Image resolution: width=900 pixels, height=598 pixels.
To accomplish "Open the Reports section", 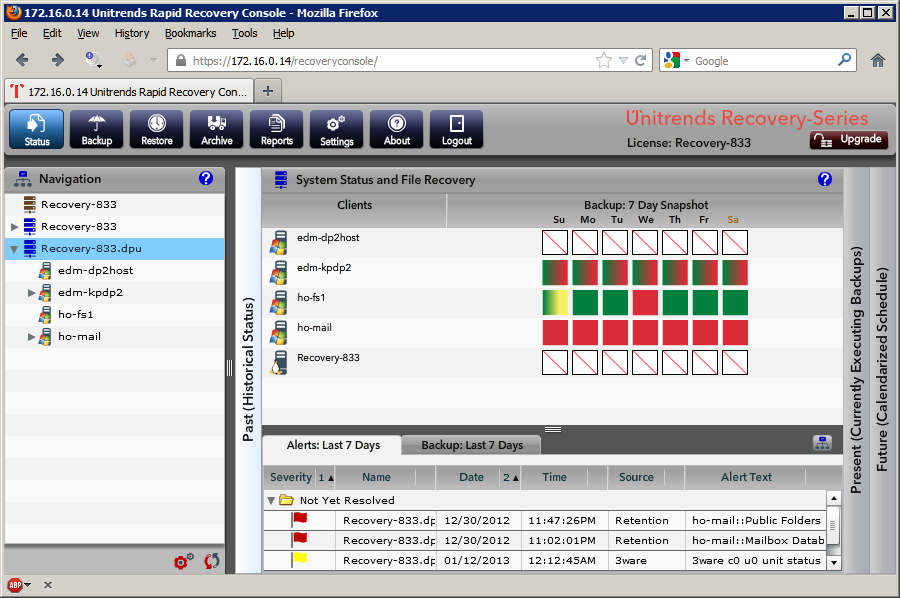I will coord(277,130).
